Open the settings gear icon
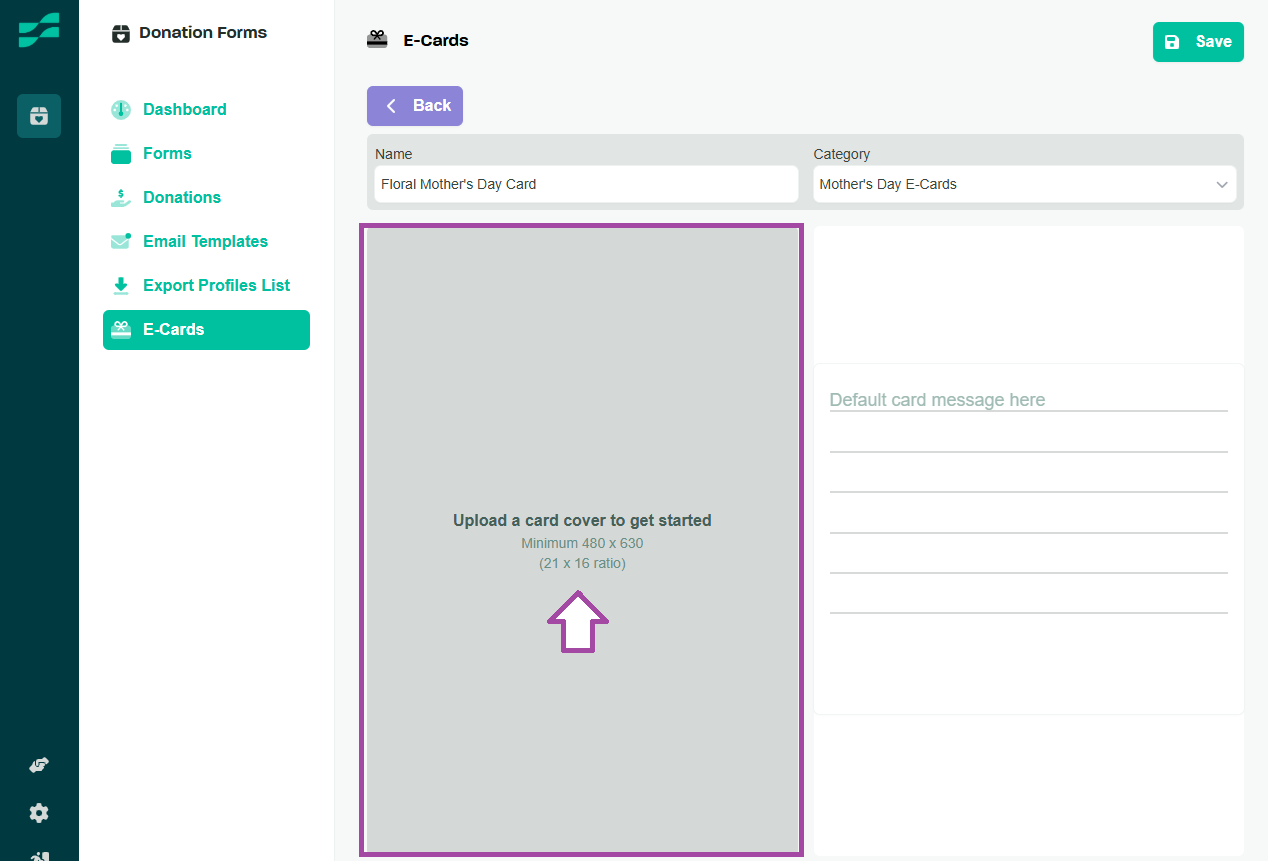This screenshot has height=861, width=1268. pyautogui.click(x=39, y=813)
